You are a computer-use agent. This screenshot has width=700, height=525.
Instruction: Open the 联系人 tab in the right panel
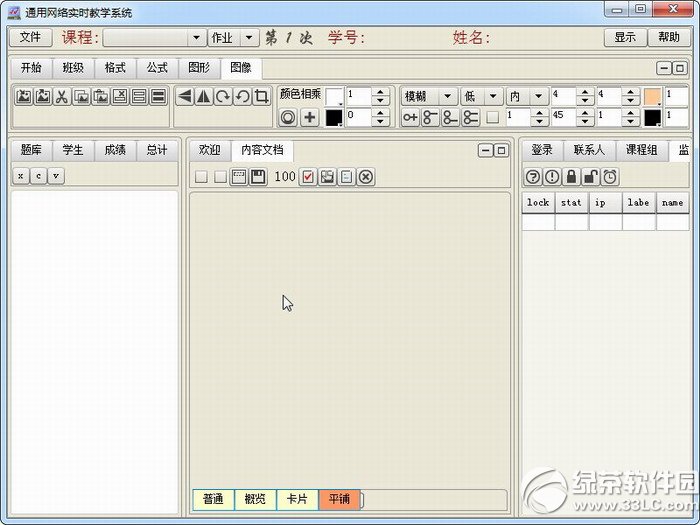click(x=589, y=150)
